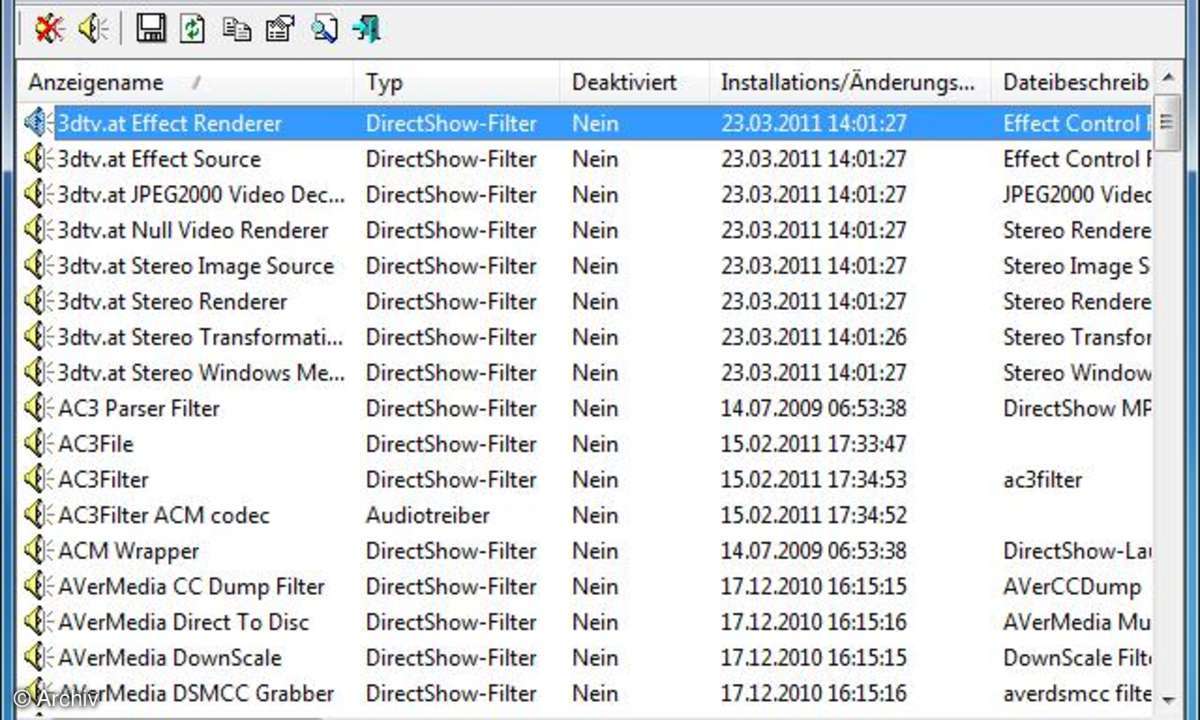Click date 15.02.2011 17:33:47
1200x720 pixels.
[813, 444]
